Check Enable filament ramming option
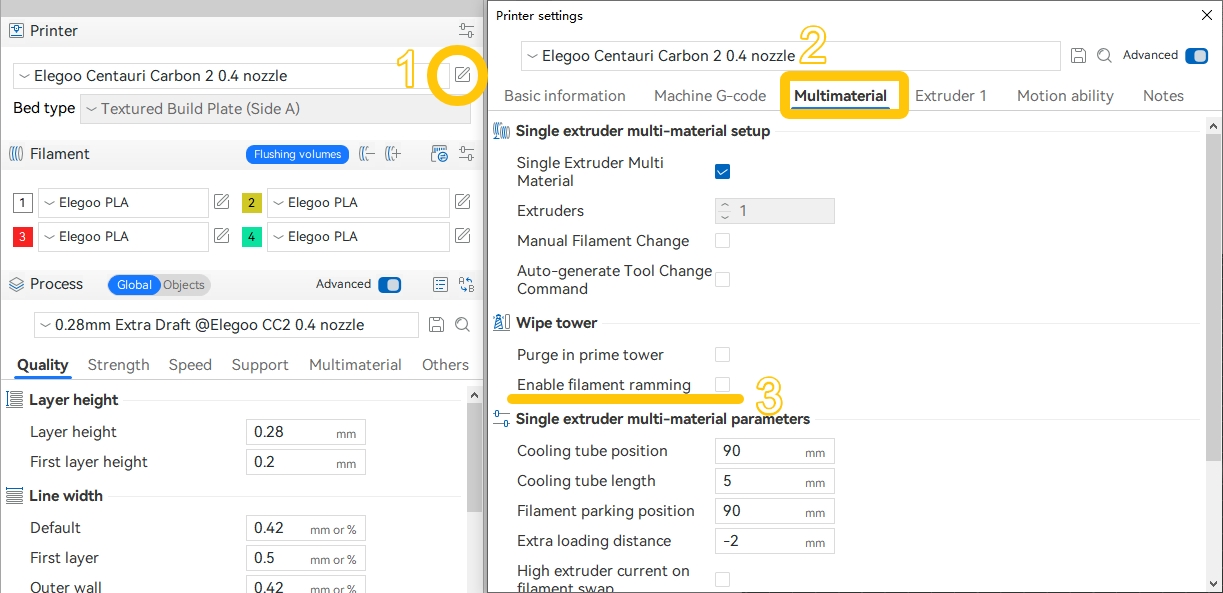The image size is (1223, 593). tap(722, 385)
